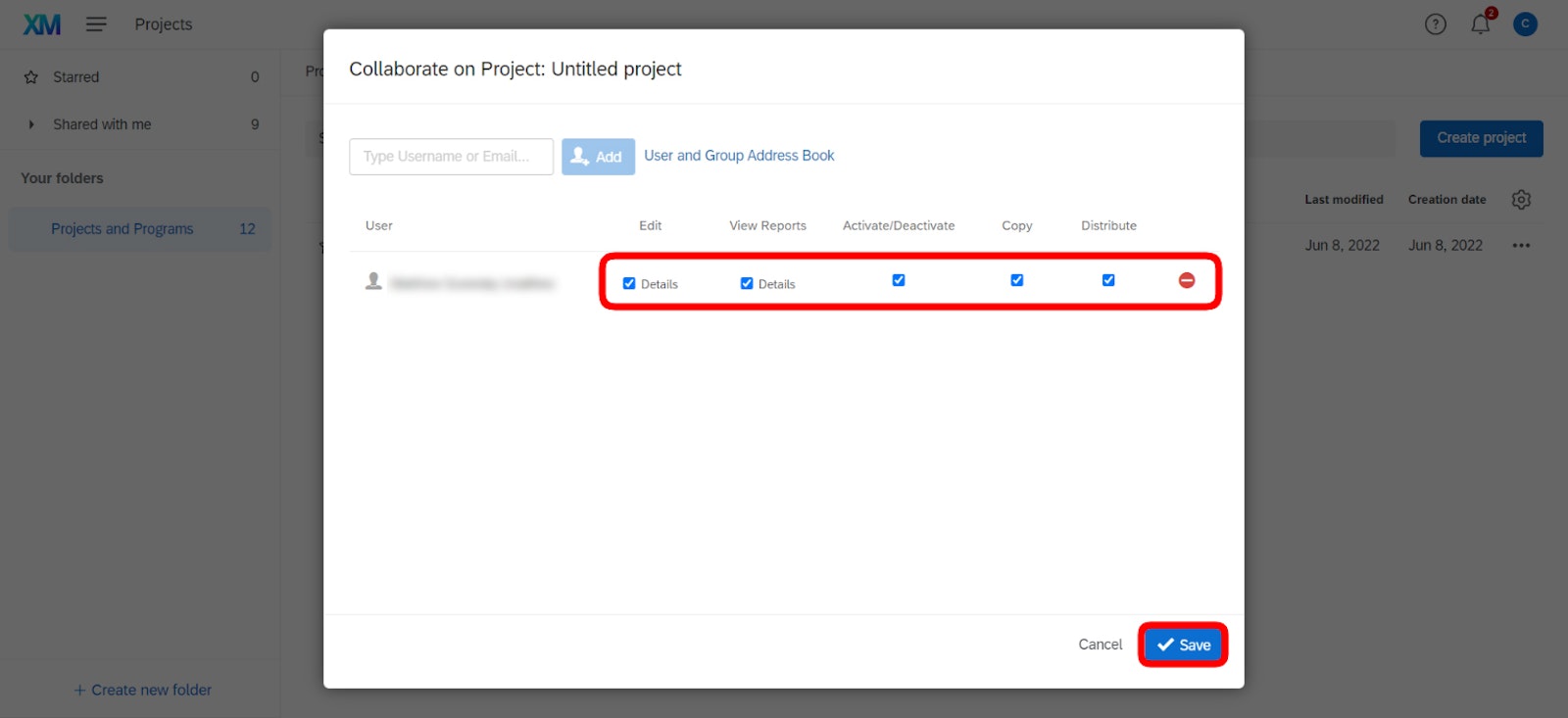This screenshot has width=1568, height=718.
Task: Open the account avatar menu
Action: point(1525,24)
